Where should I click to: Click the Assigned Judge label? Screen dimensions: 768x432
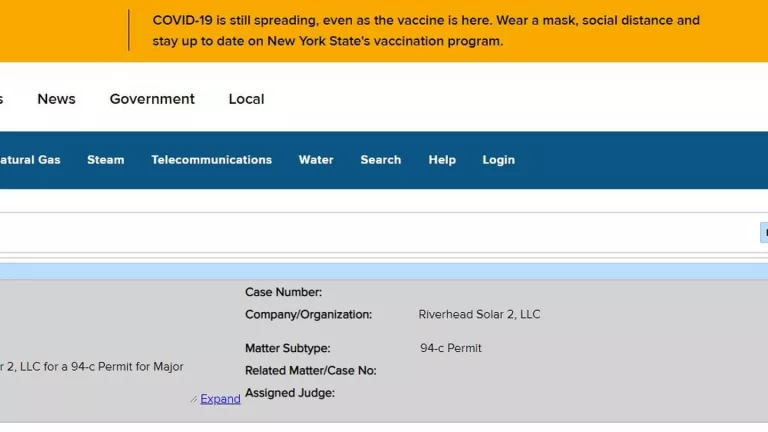(290, 393)
